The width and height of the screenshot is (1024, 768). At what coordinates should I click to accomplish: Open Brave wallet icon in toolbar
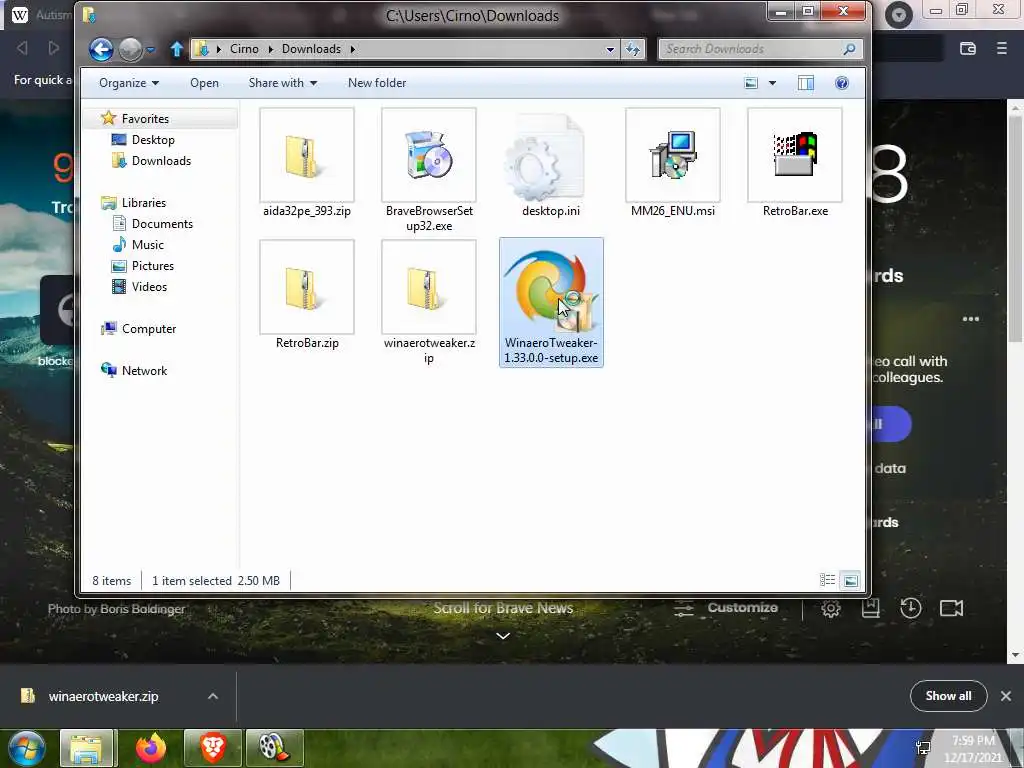click(968, 48)
